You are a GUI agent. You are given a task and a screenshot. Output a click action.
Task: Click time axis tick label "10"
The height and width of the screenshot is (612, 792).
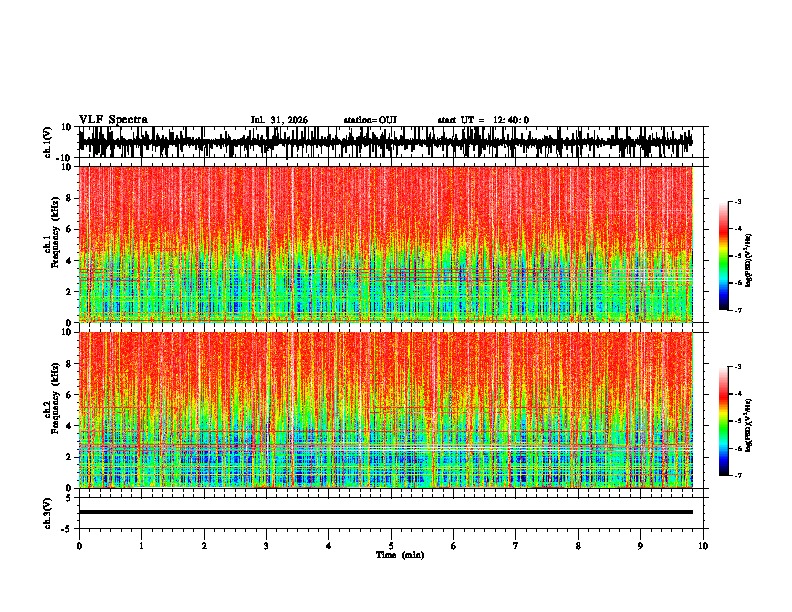tap(703, 546)
